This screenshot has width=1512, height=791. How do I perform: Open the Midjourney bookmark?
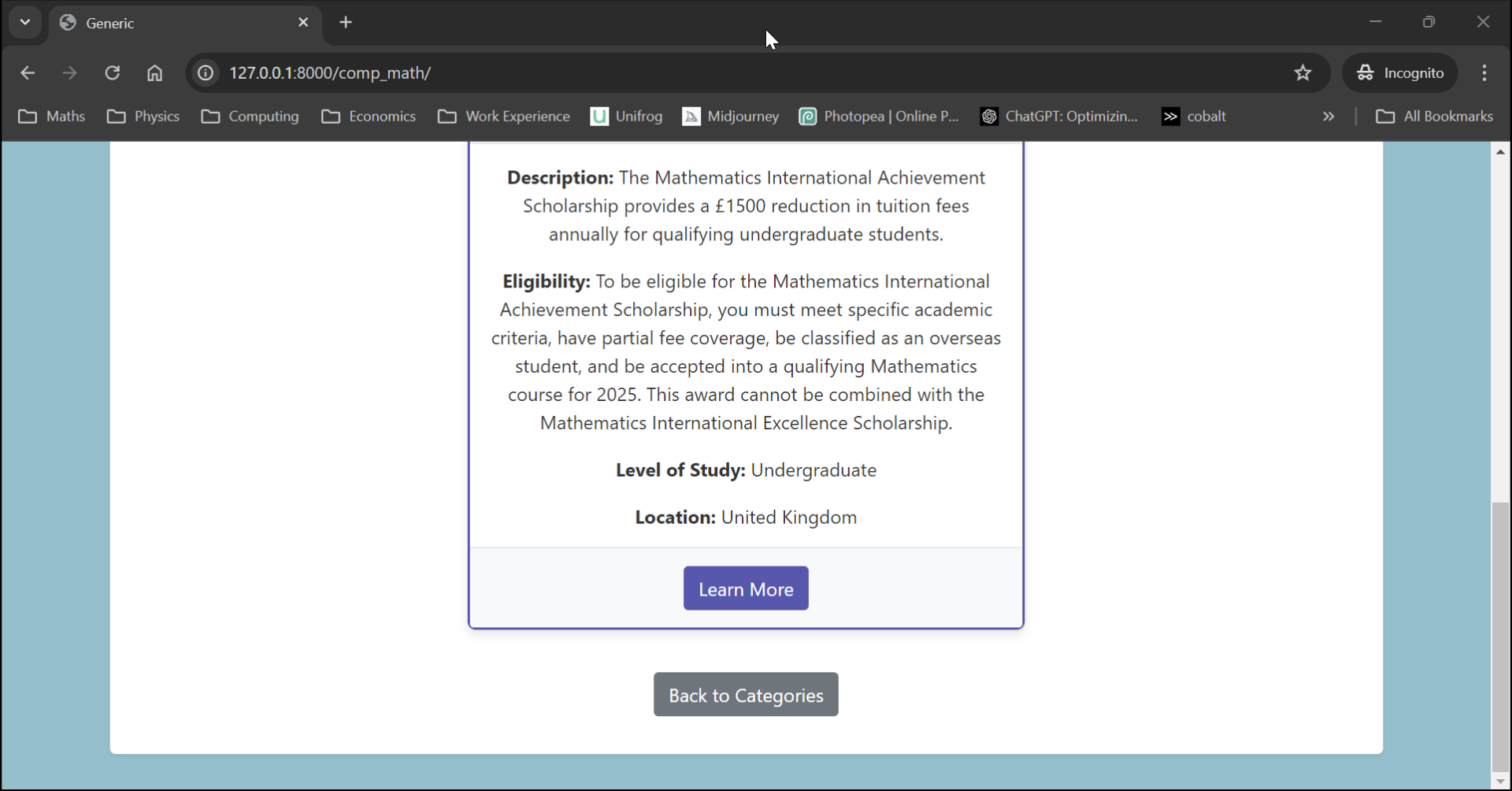[731, 117]
